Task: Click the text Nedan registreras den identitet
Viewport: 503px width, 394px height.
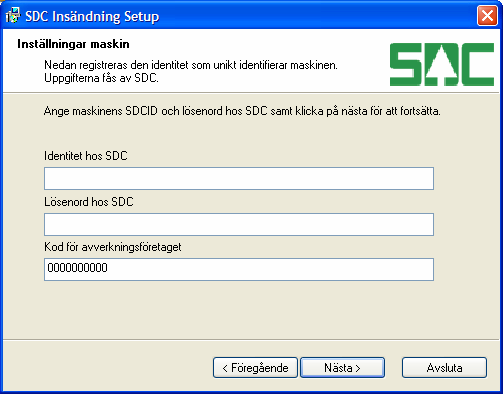Action: pyautogui.click(x=191, y=65)
